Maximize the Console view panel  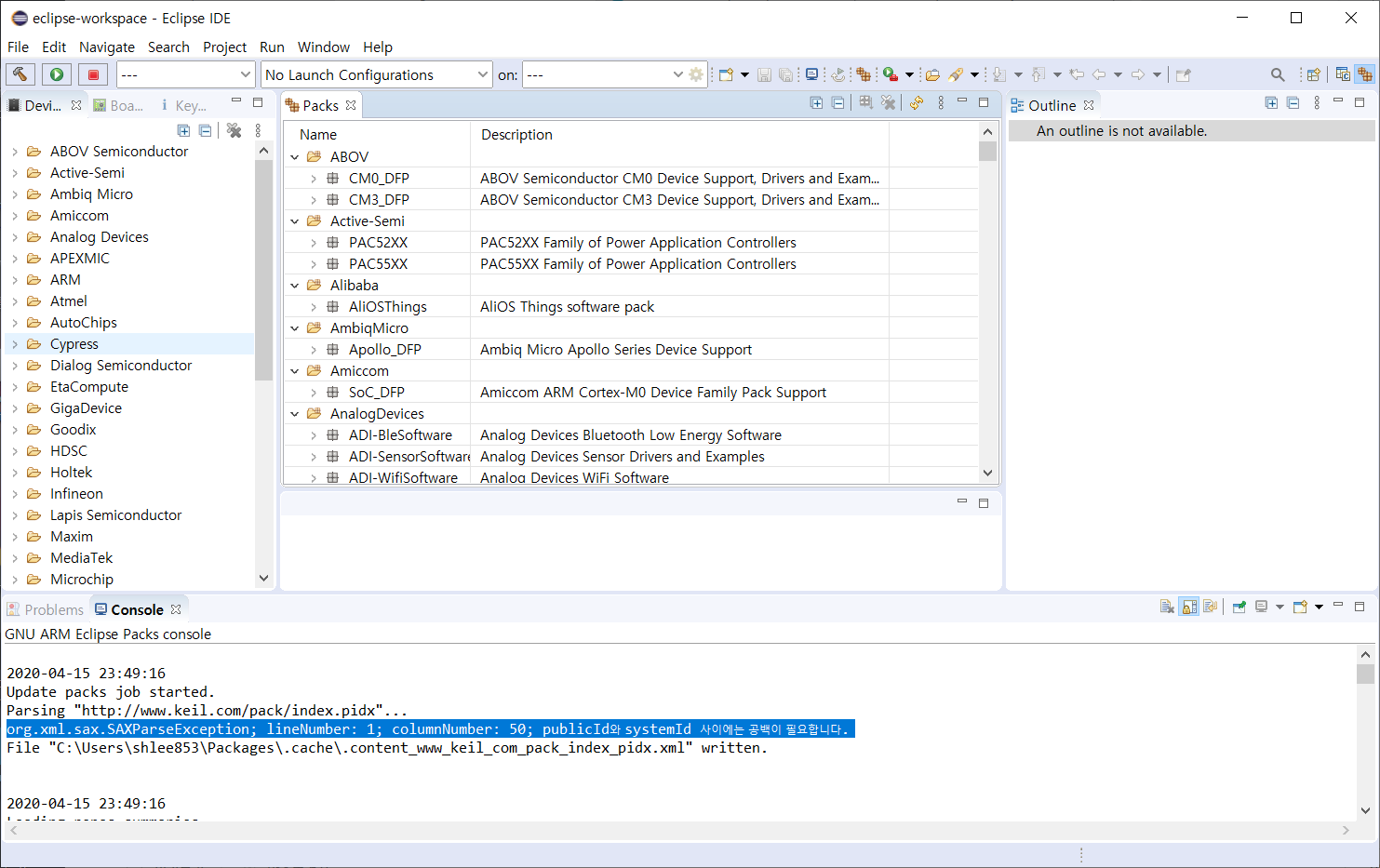click(1360, 606)
